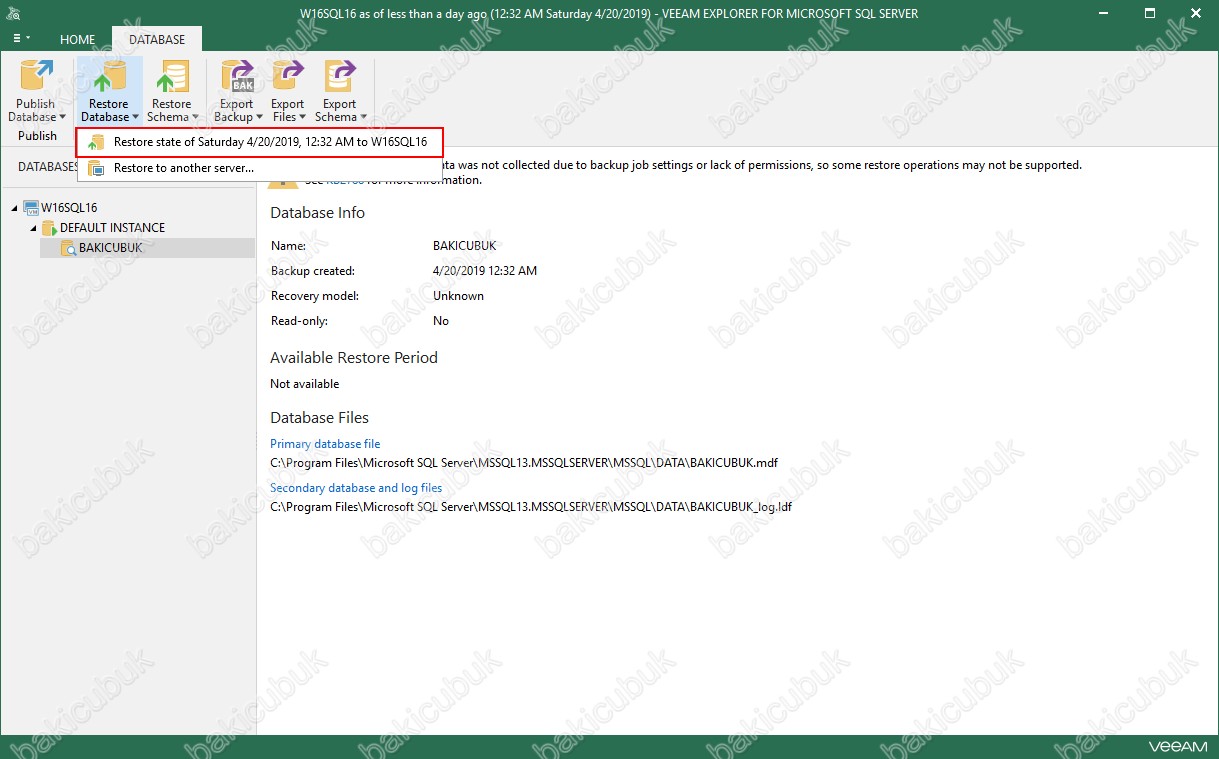
Task: Click the Publish Database icon
Action: [37, 76]
